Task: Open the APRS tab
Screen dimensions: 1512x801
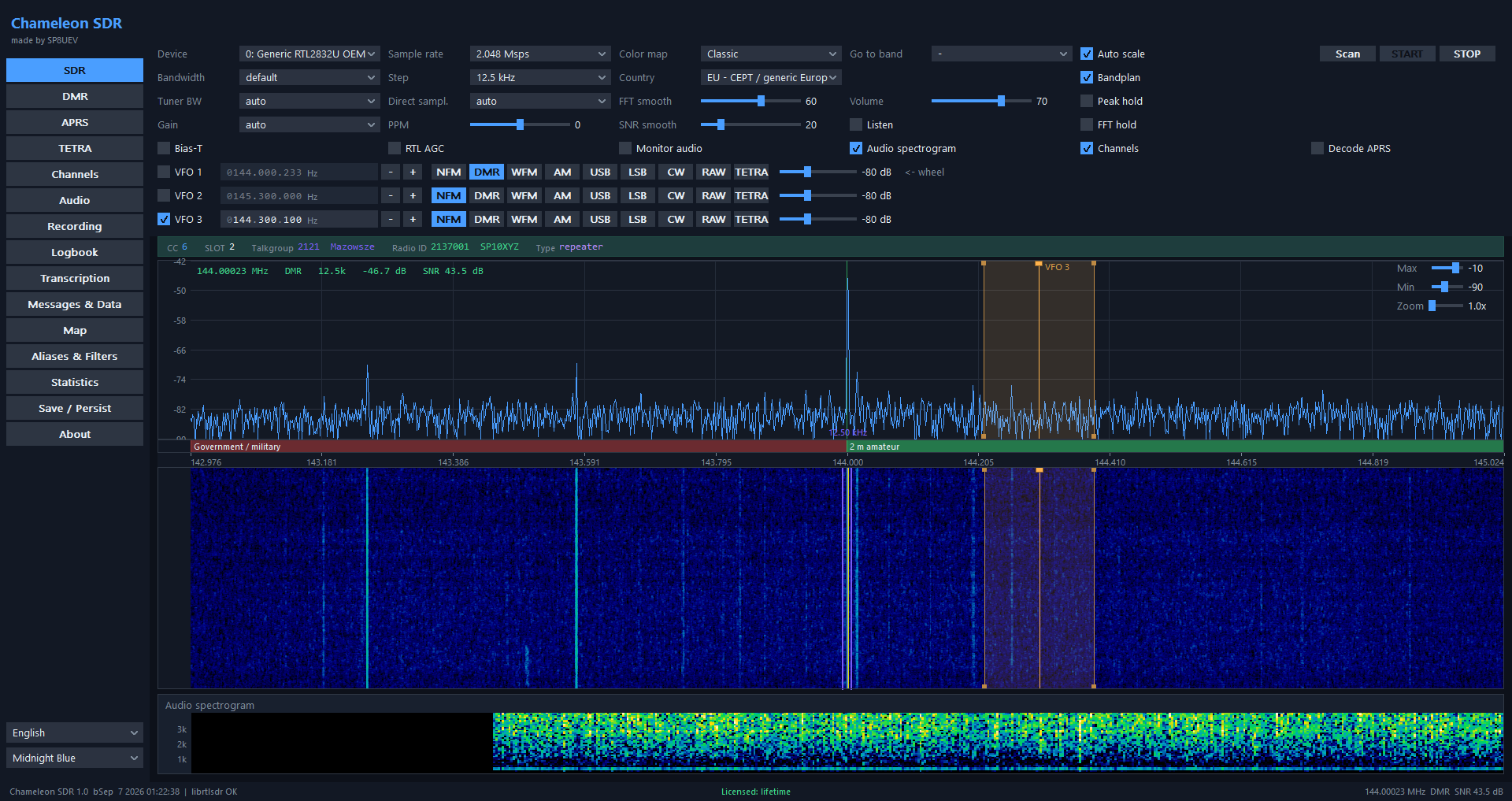Action: (75, 122)
